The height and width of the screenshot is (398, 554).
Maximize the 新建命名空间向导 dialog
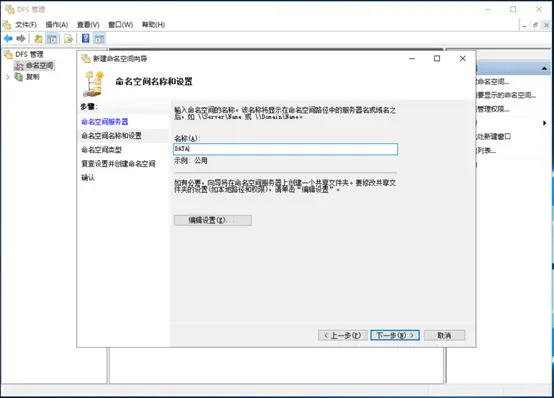tap(437, 58)
